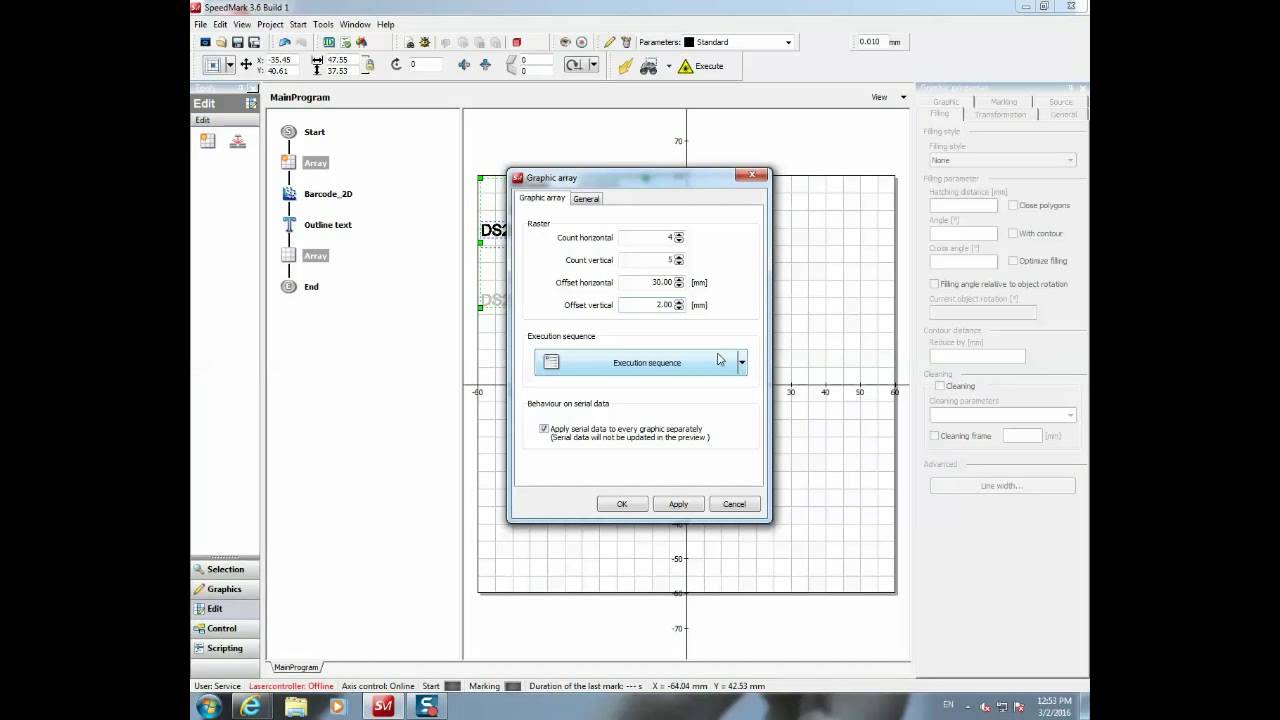Open the Windows Start menu
The image size is (1280, 720).
210,706
